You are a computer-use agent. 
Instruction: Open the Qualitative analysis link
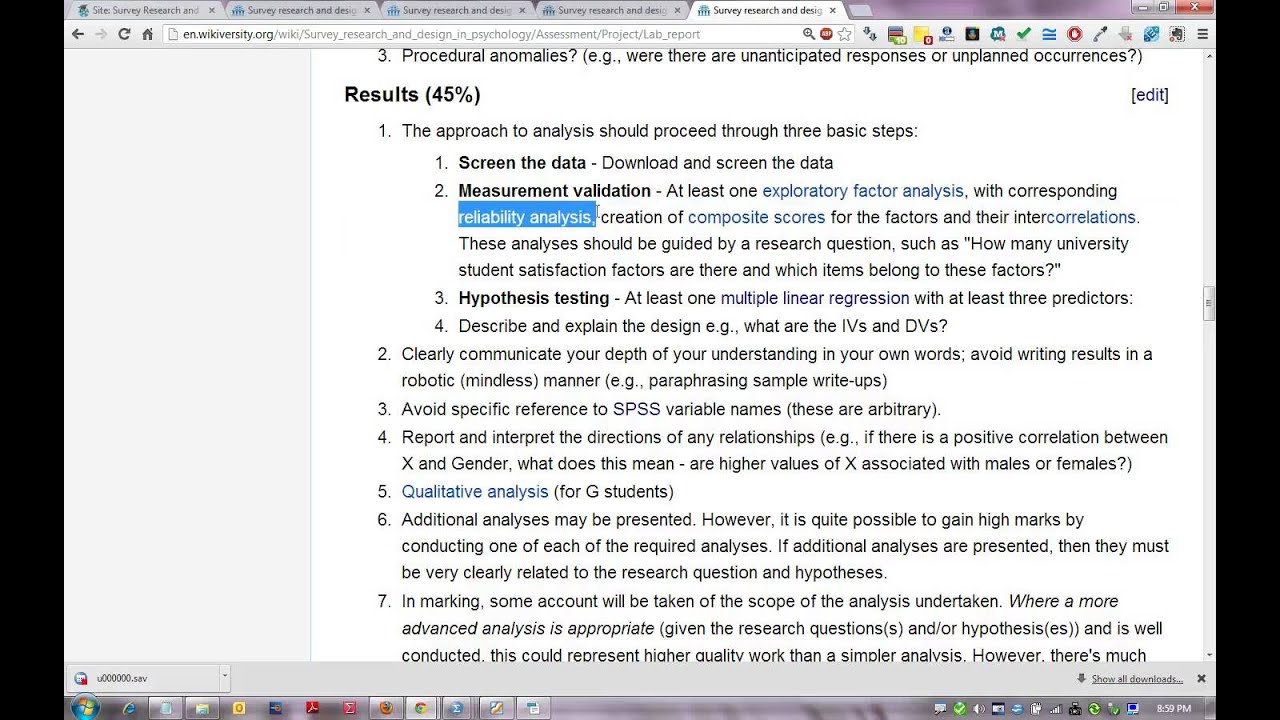[475, 492]
